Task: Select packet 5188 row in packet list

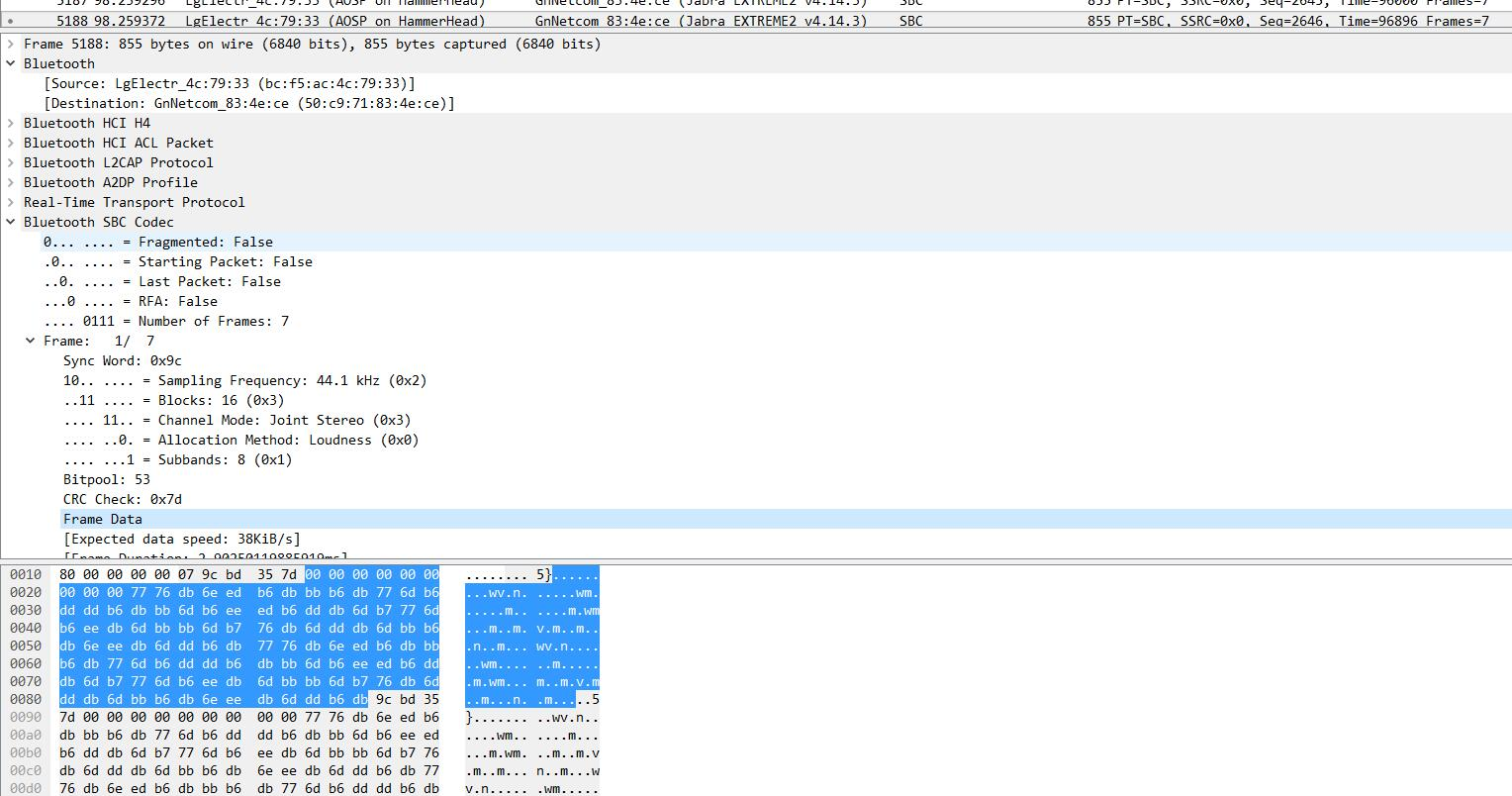Action: [756, 21]
